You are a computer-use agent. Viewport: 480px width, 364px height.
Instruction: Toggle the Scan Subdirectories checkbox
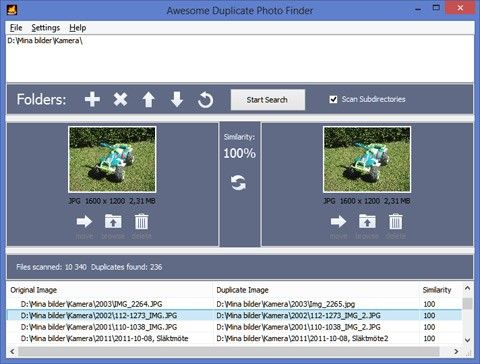(333, 99)
